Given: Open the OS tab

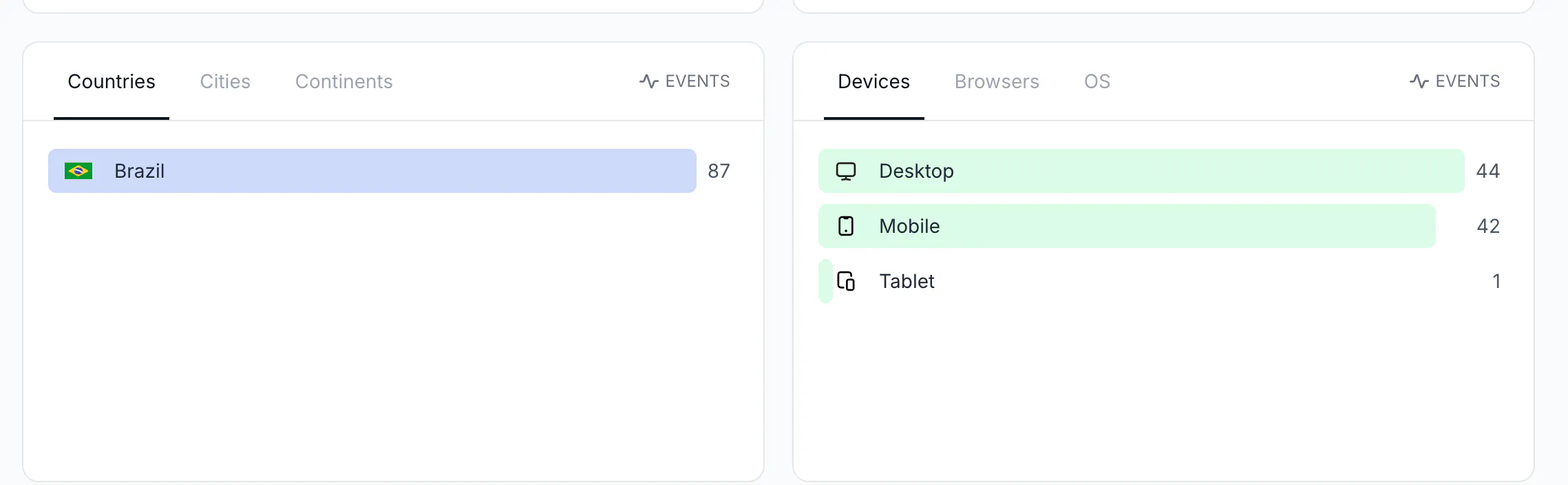Looking at the screenshot, I should (x=1097, y=81).
